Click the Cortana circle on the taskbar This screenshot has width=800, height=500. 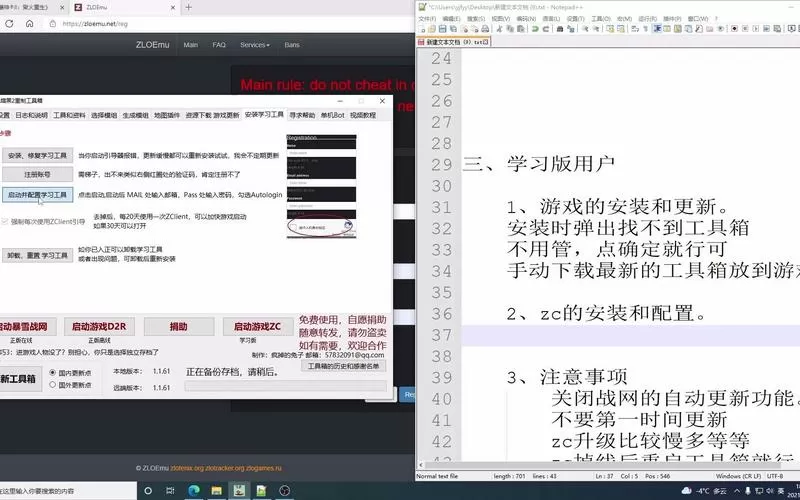[148, 491]
